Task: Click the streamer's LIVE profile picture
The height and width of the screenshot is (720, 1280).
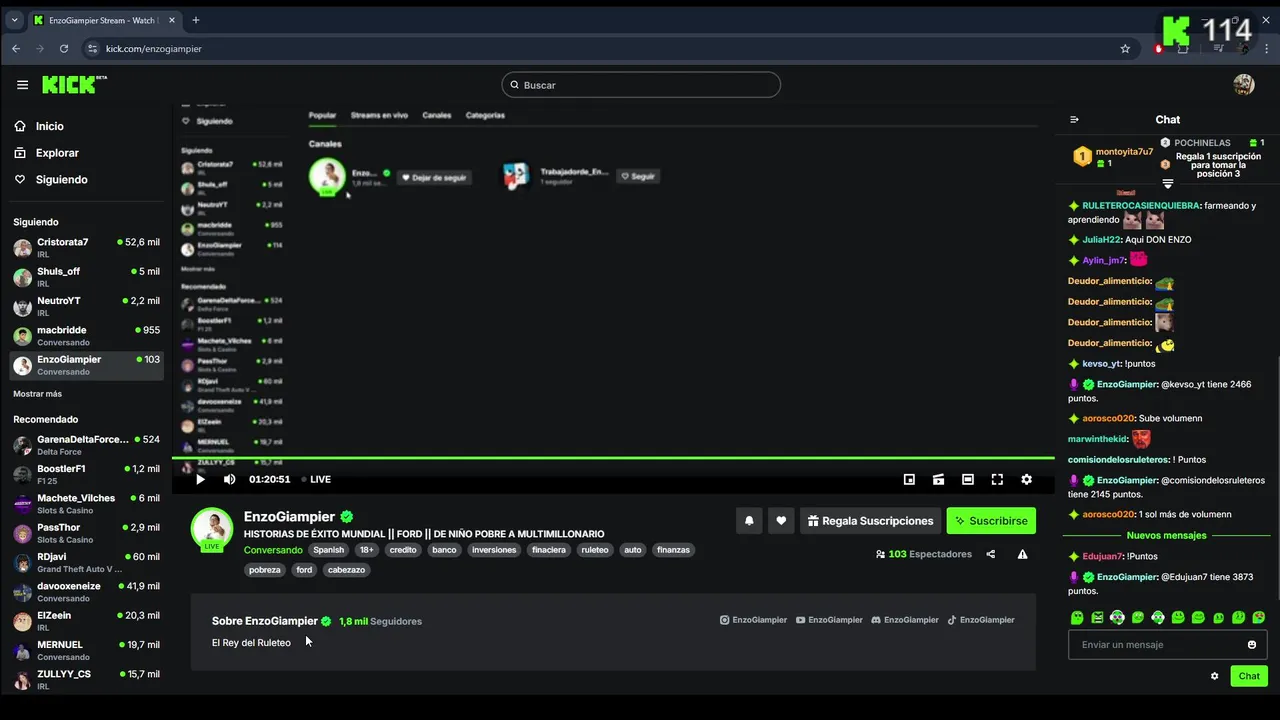Action: (x=212, y=529)
